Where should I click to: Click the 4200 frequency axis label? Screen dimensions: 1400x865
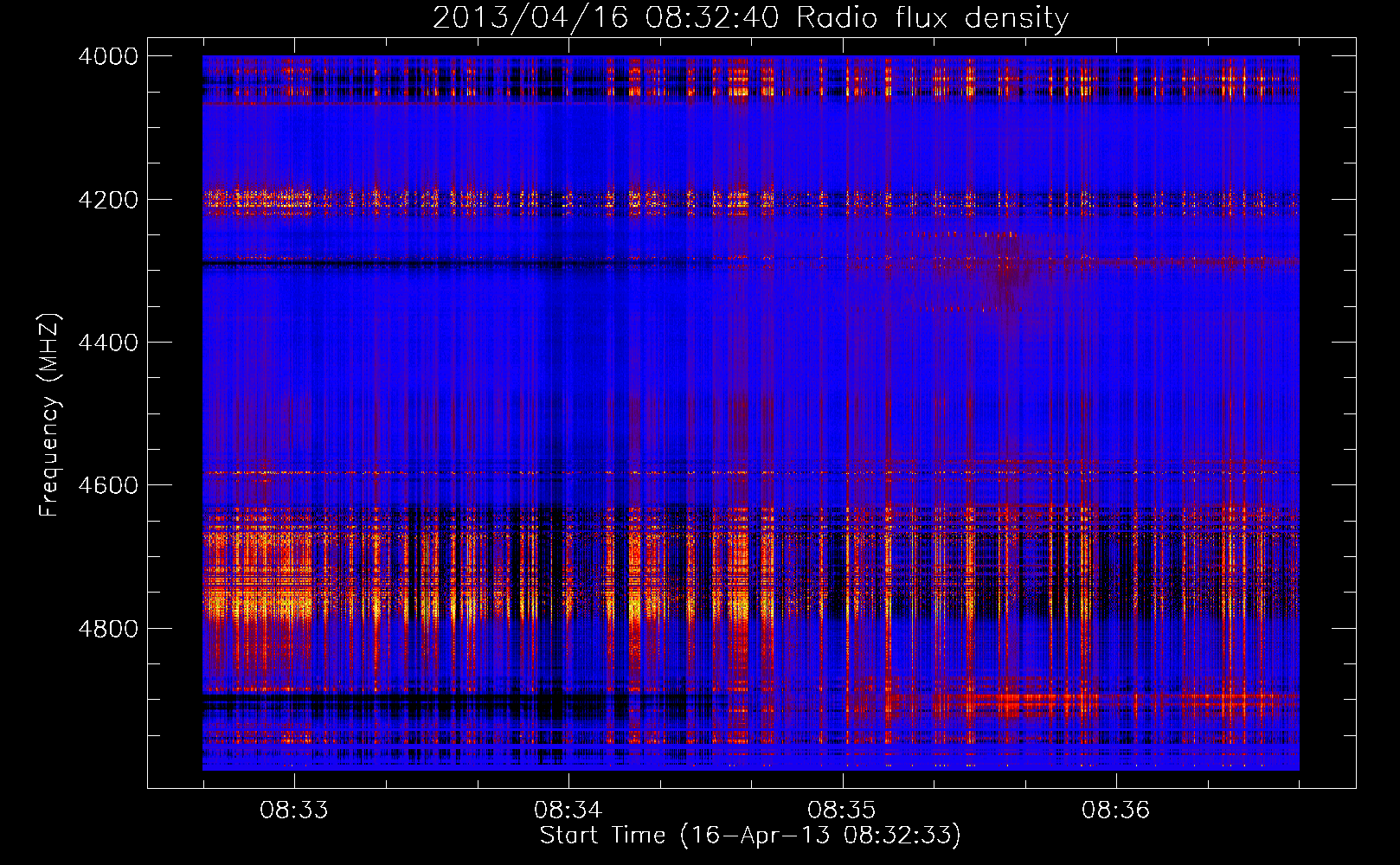[x=108, y=200]
